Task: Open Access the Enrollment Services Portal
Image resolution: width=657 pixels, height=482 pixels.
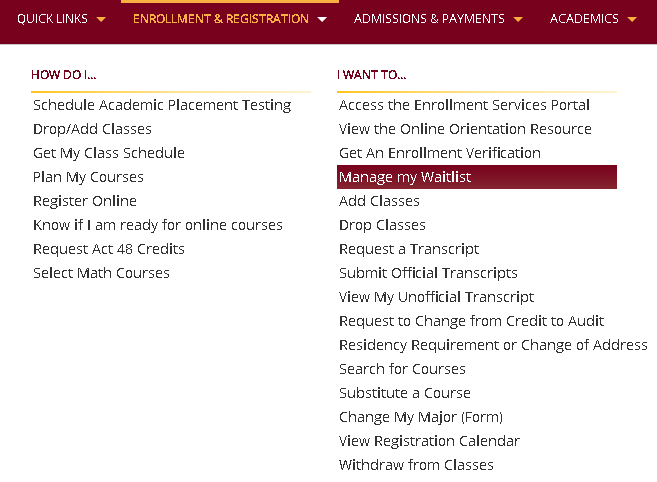Action: tap(464, 105)
